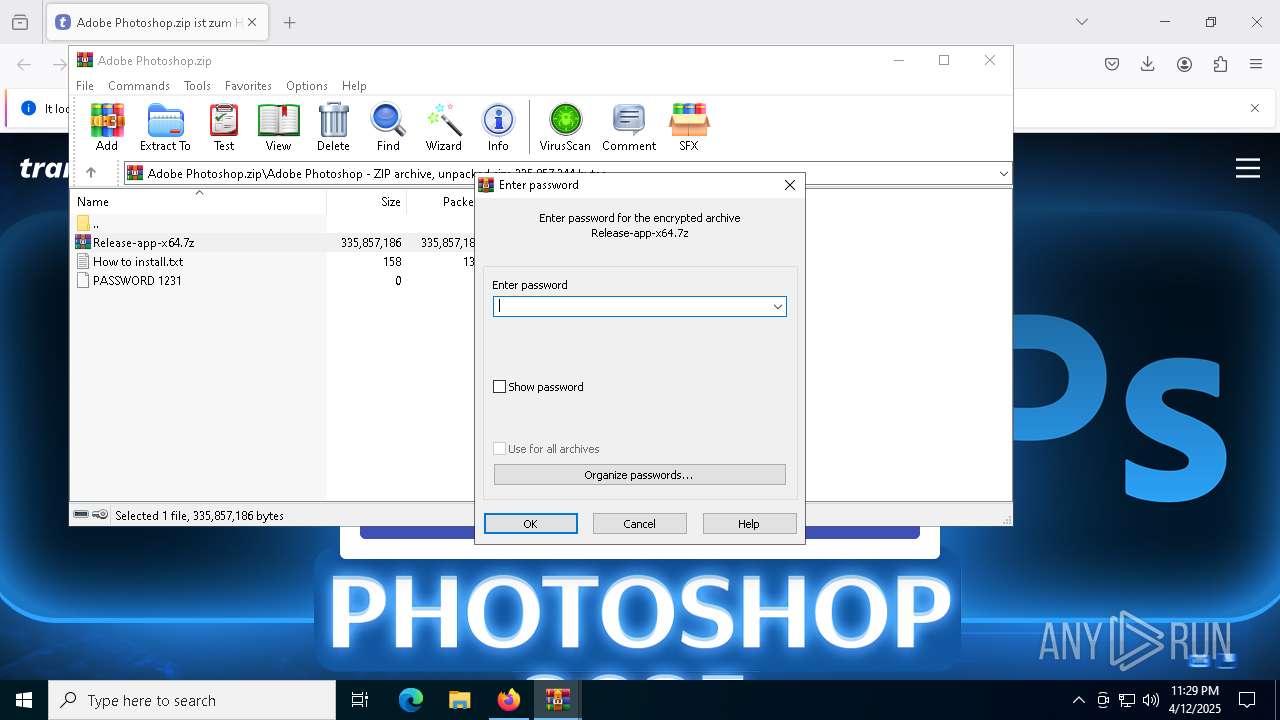Cancel the password dialog

click(x=639, y=524)
